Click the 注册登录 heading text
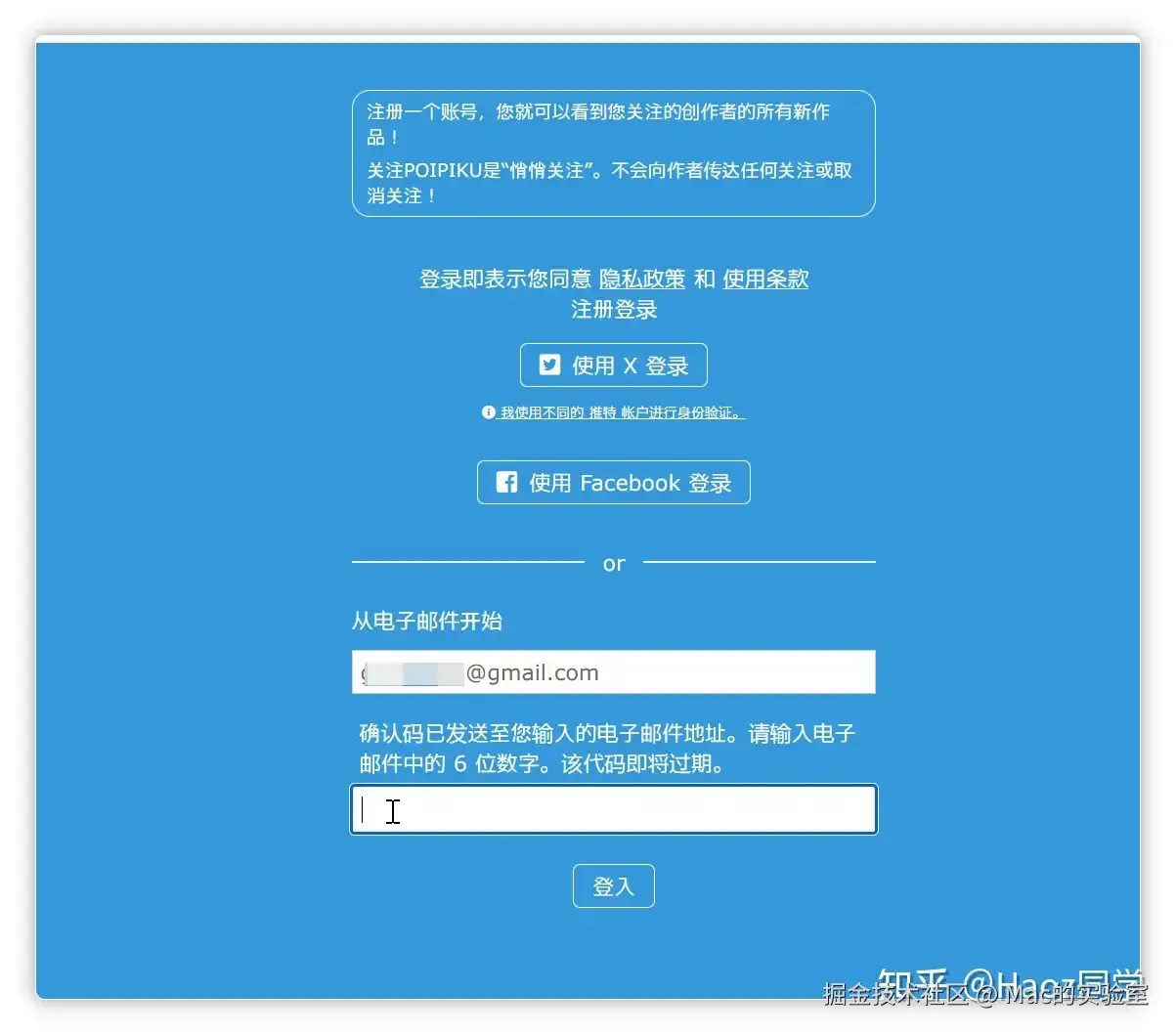1176x1035 pixels. coord(614,309)
